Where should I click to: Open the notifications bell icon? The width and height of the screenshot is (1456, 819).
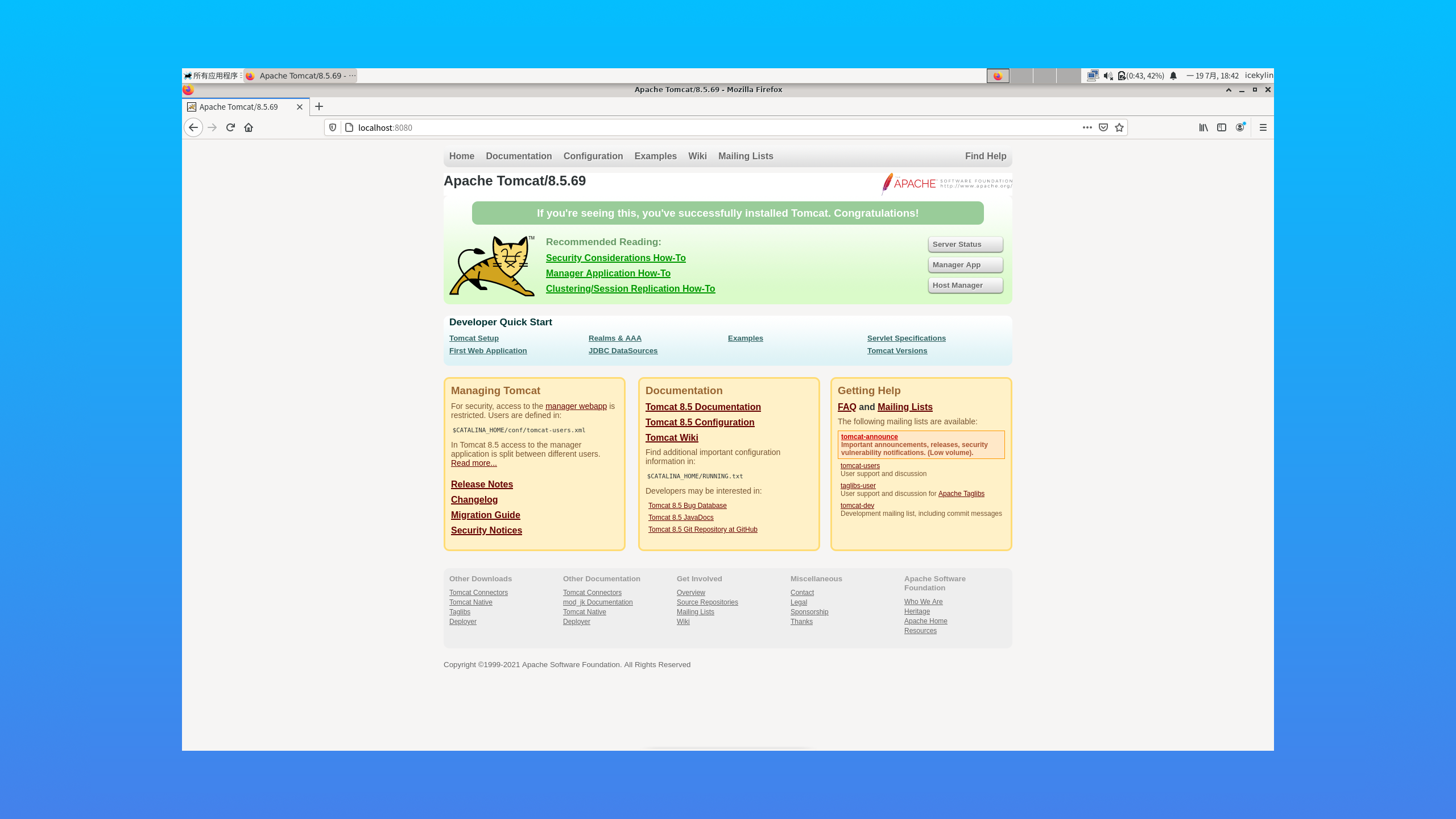1173,76
